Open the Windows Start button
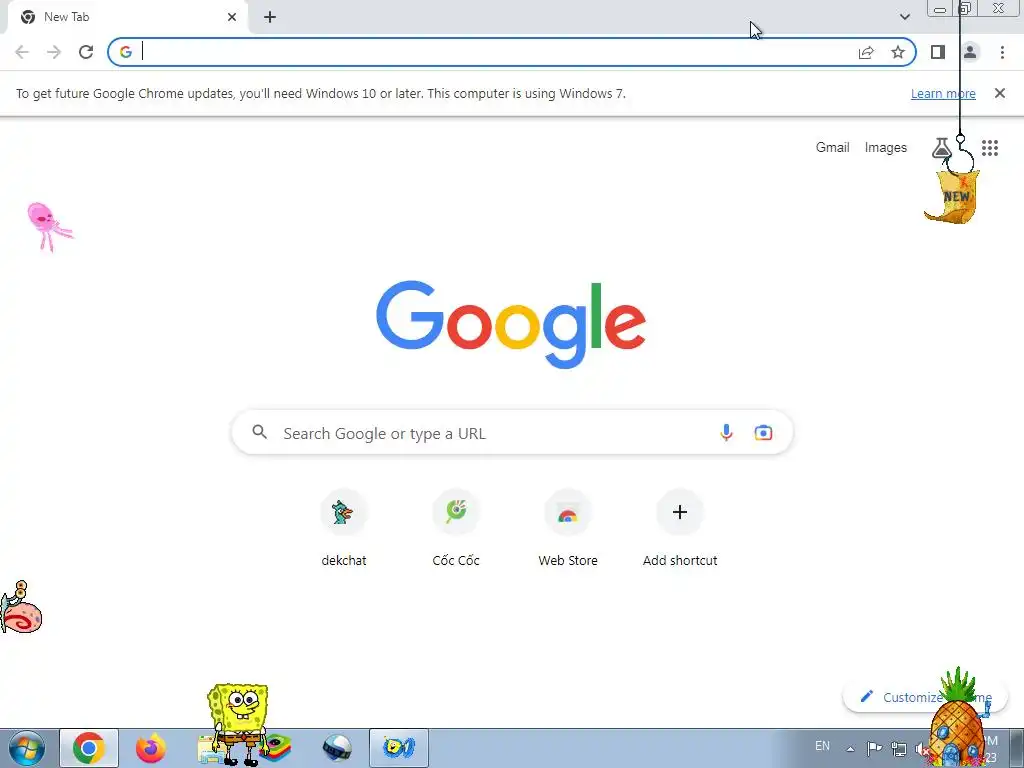 27,748
